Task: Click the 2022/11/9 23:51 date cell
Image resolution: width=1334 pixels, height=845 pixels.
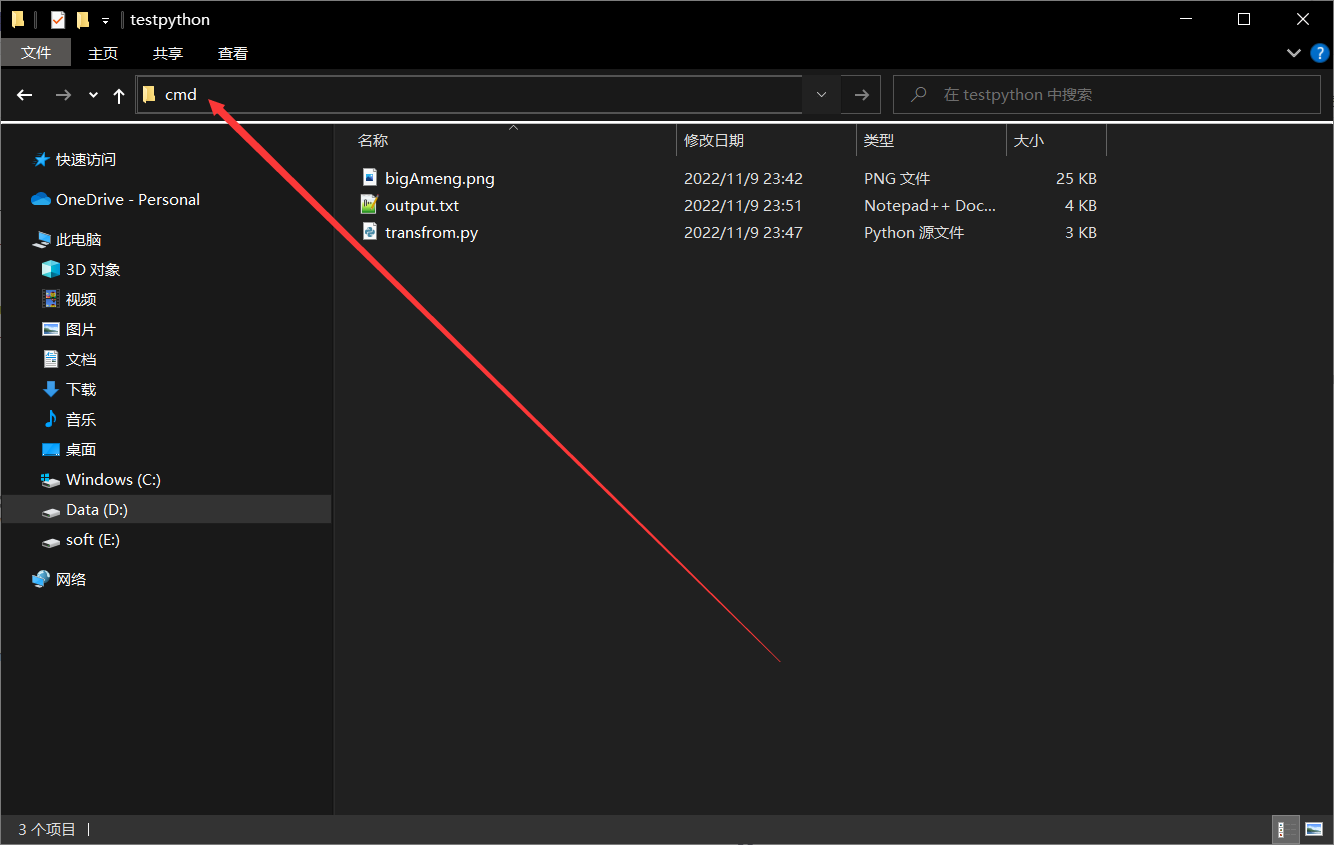Action: [x=743, y=206]
